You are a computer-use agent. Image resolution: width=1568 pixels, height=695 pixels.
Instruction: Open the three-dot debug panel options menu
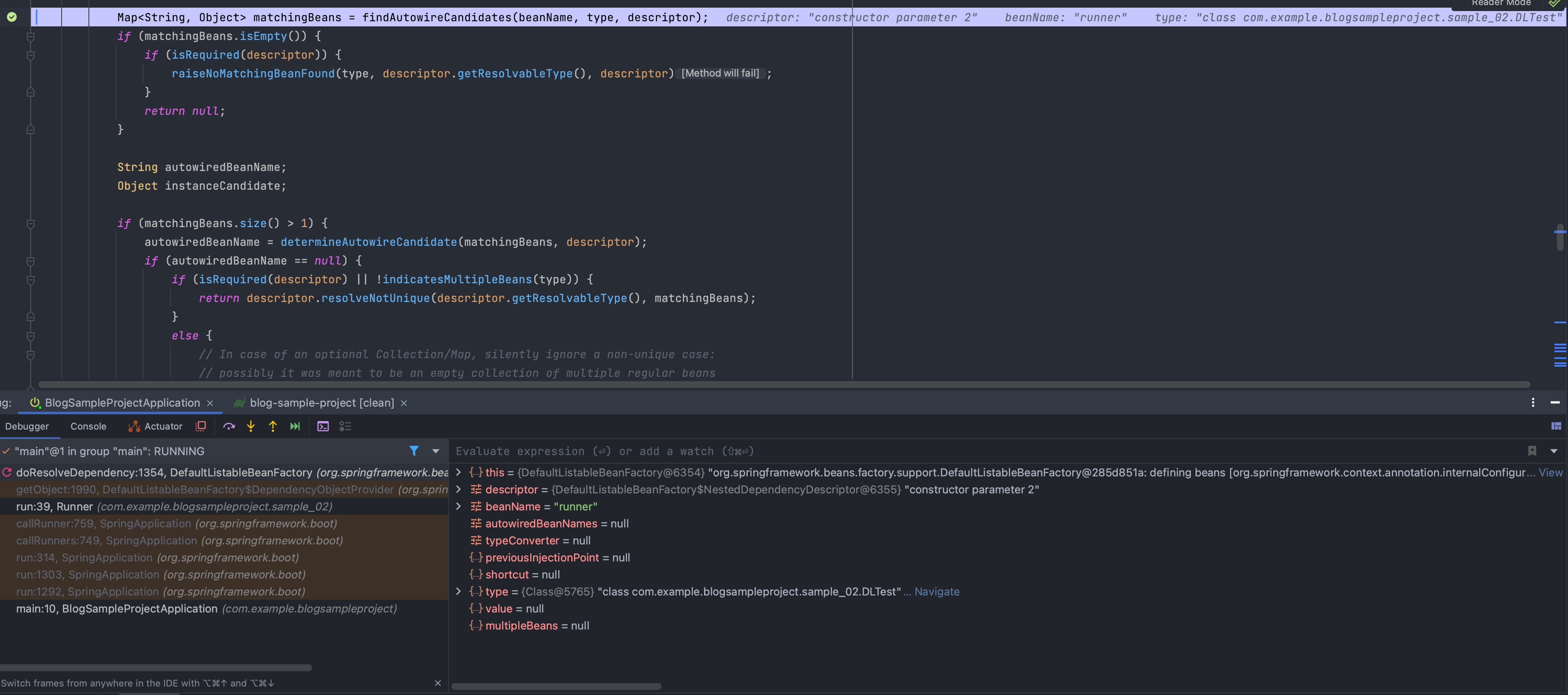click(x=1533, y=403)
